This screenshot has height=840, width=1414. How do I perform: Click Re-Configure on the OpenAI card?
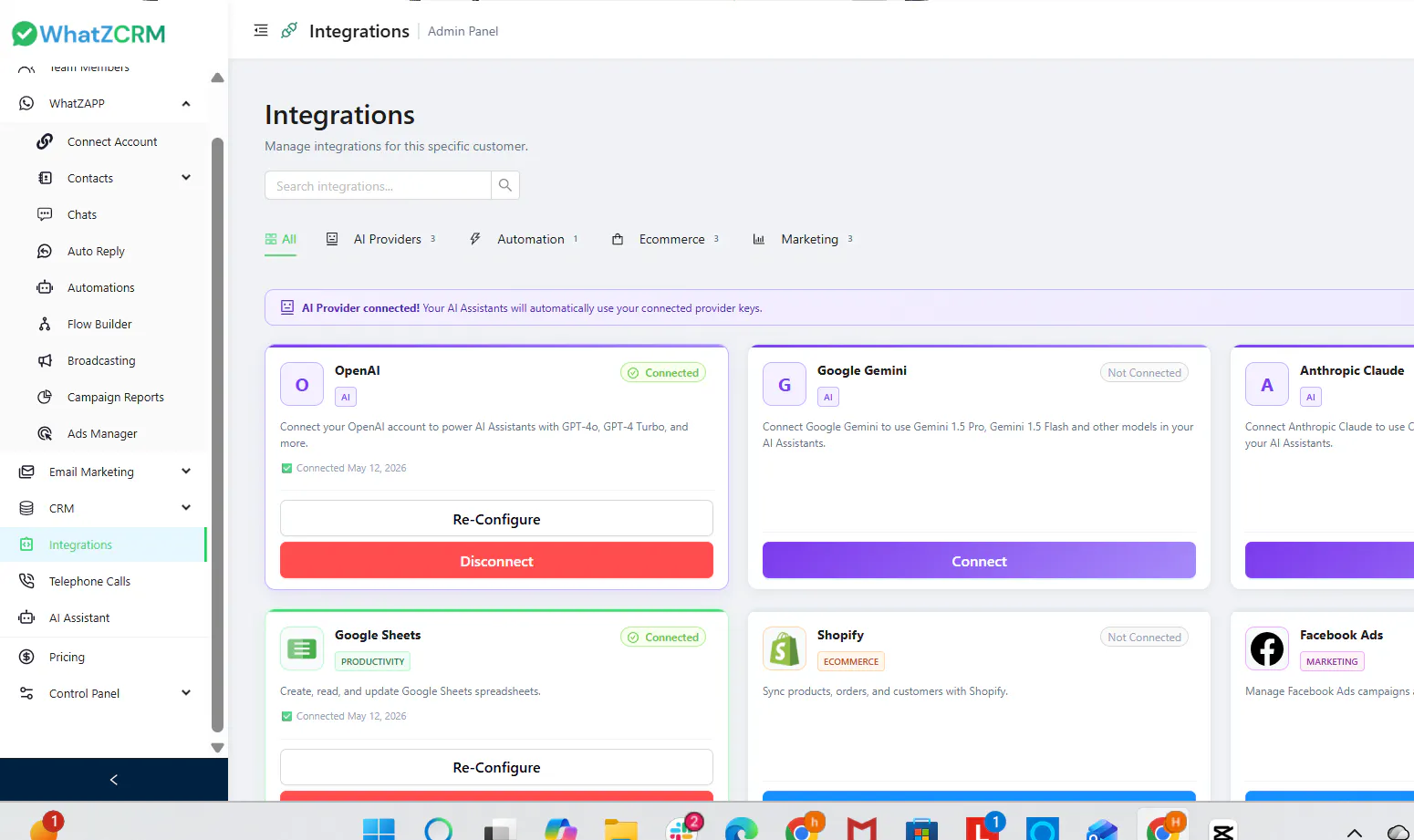click(x=496, y=518)
